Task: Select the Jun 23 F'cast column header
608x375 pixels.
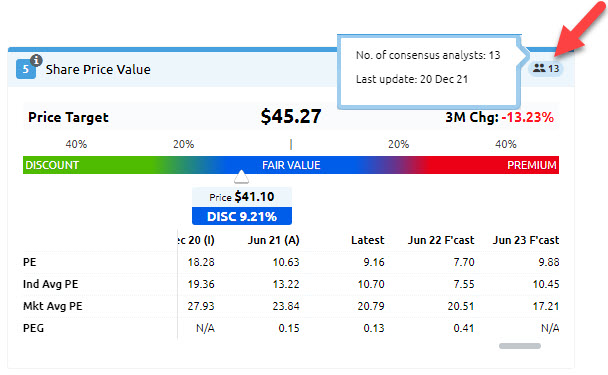Action: pos(526,240)
